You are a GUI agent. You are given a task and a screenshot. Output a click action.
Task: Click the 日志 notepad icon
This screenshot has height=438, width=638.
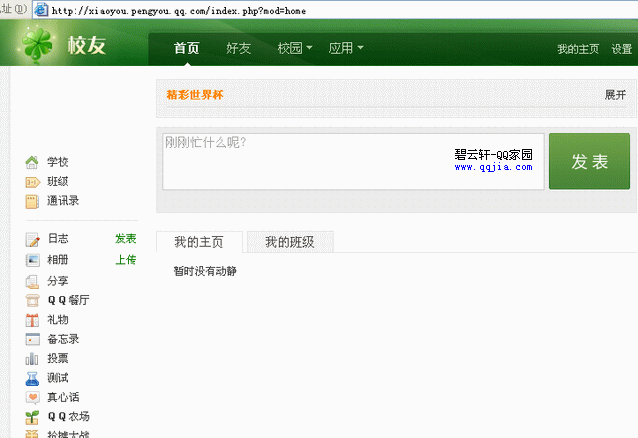[x=33, y=239]
